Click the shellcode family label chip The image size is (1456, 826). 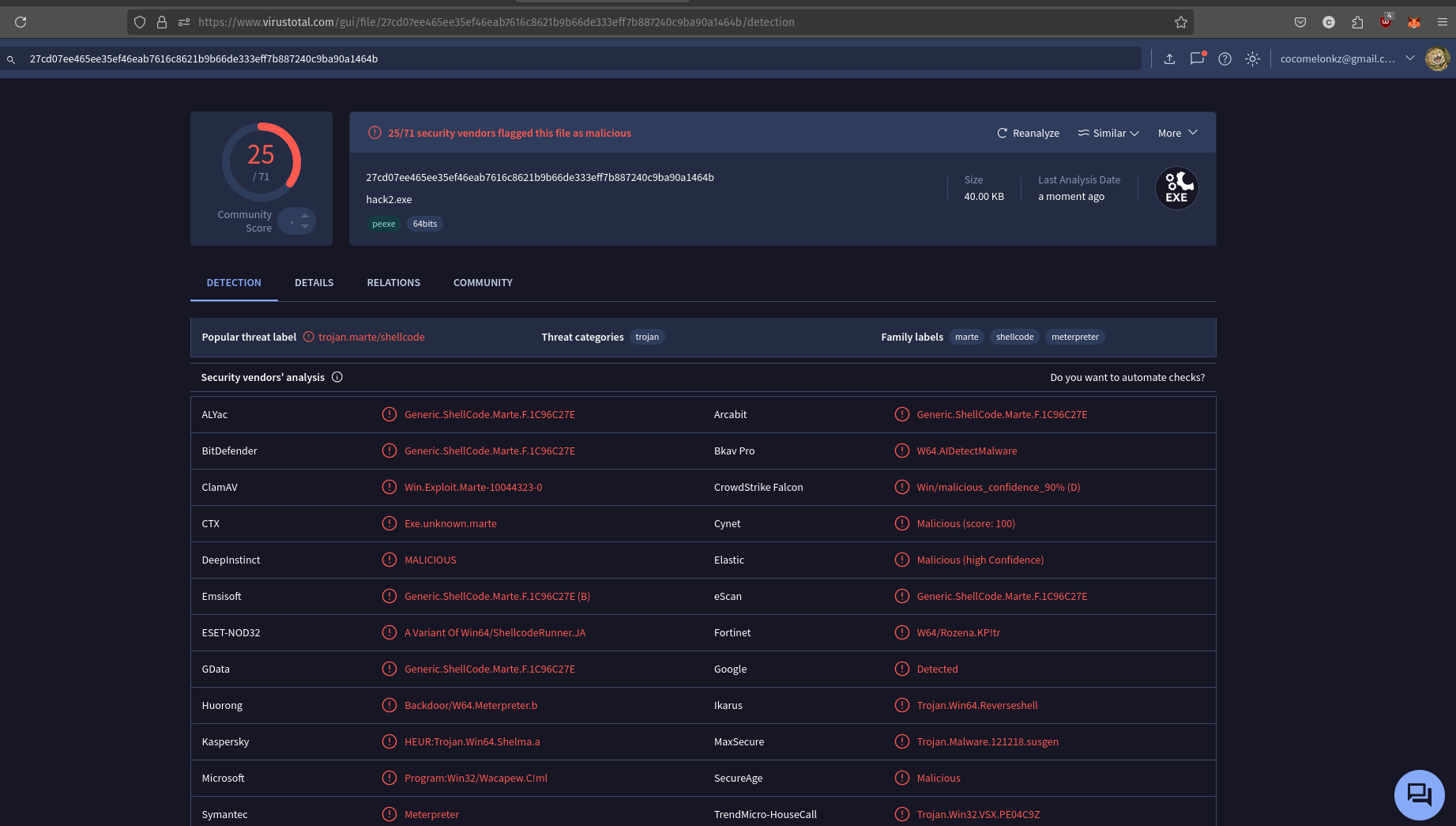(1014, 337)
